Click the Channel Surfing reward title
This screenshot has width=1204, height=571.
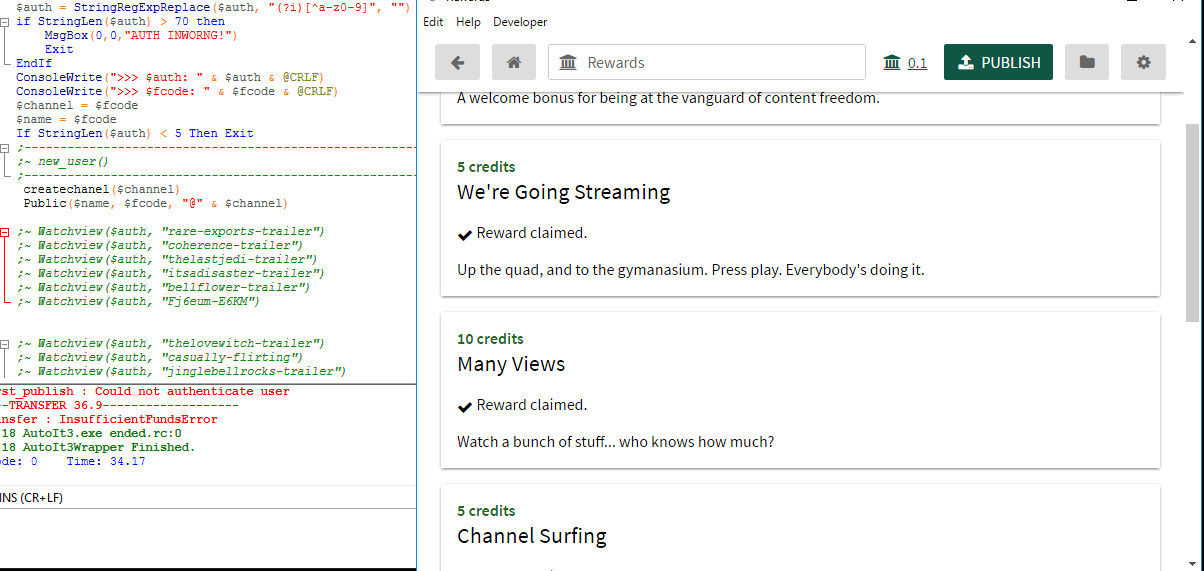532,536
